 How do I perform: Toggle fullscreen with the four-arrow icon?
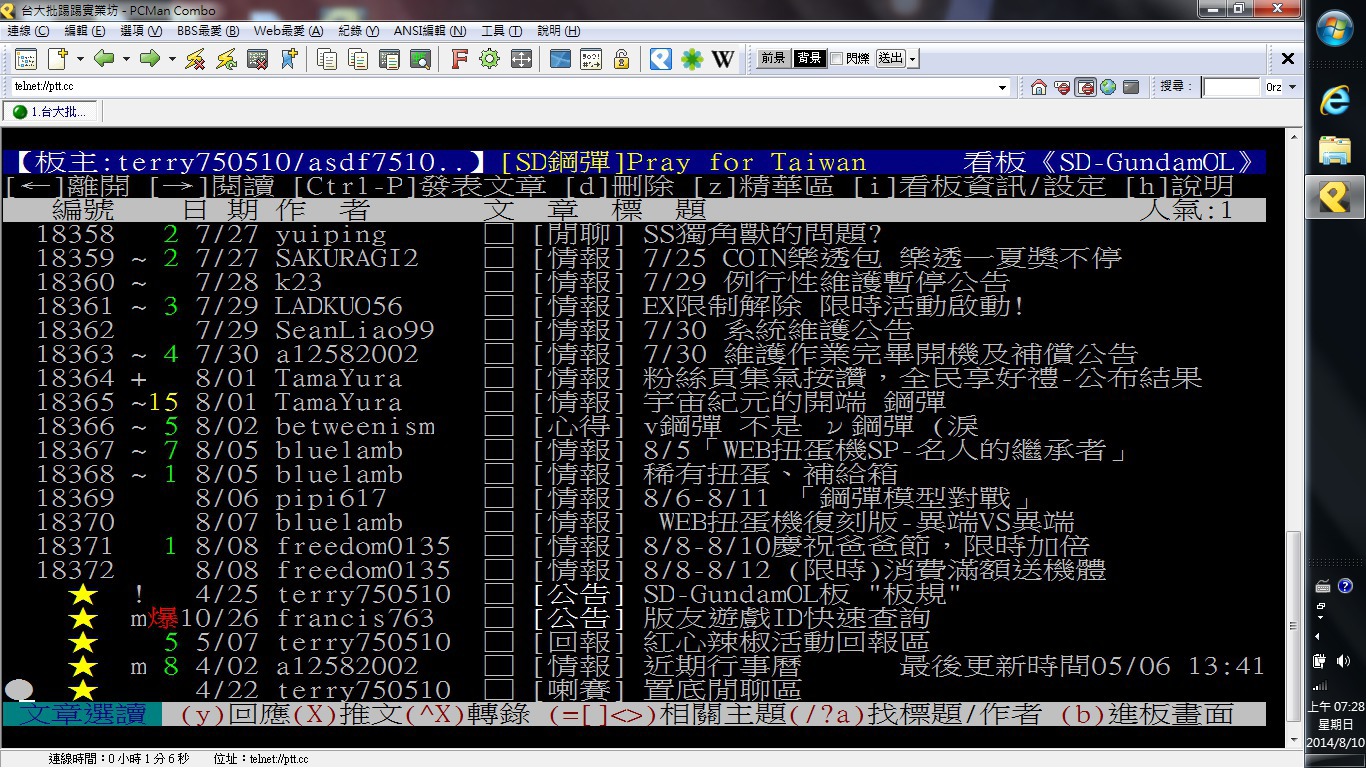pos(520,59)
